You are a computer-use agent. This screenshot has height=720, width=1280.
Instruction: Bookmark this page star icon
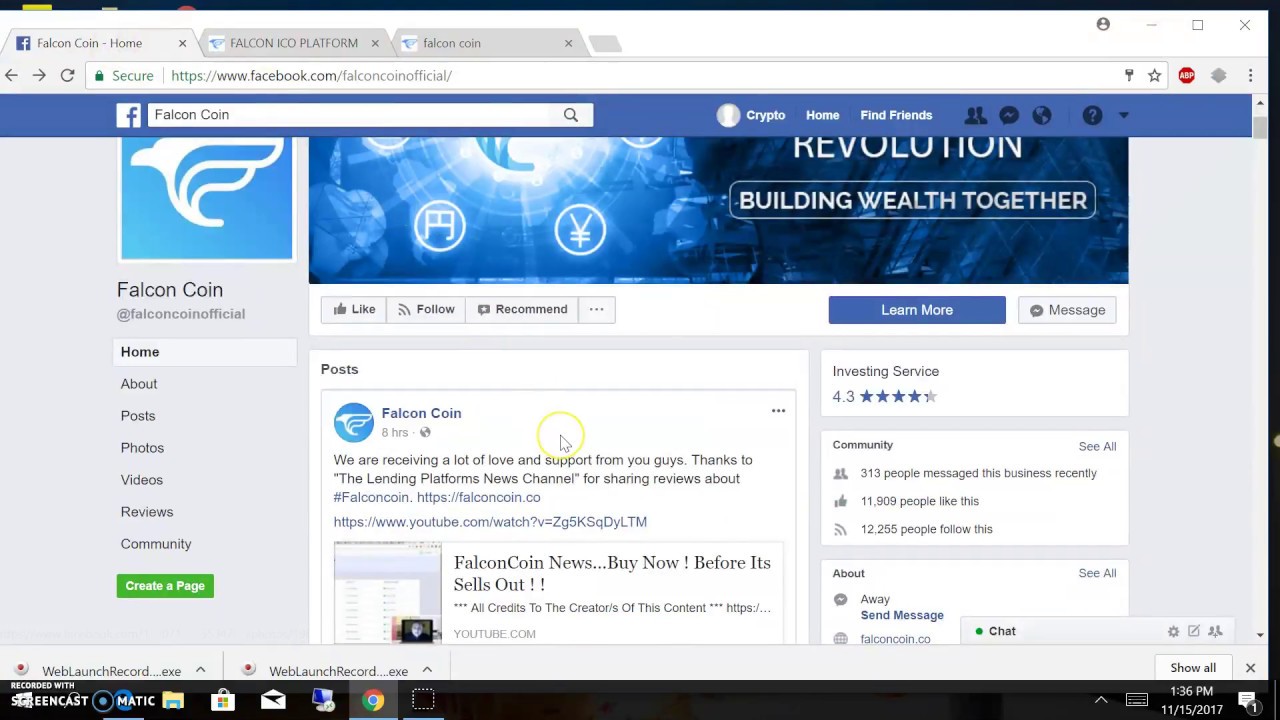1154,75
